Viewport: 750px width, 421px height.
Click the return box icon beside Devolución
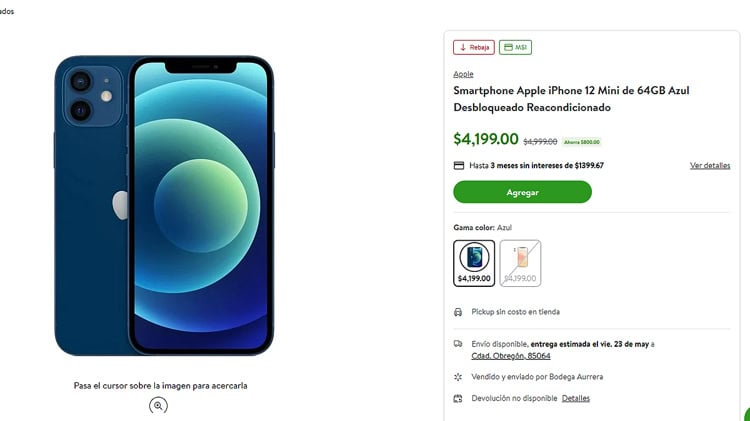[458, 398]
